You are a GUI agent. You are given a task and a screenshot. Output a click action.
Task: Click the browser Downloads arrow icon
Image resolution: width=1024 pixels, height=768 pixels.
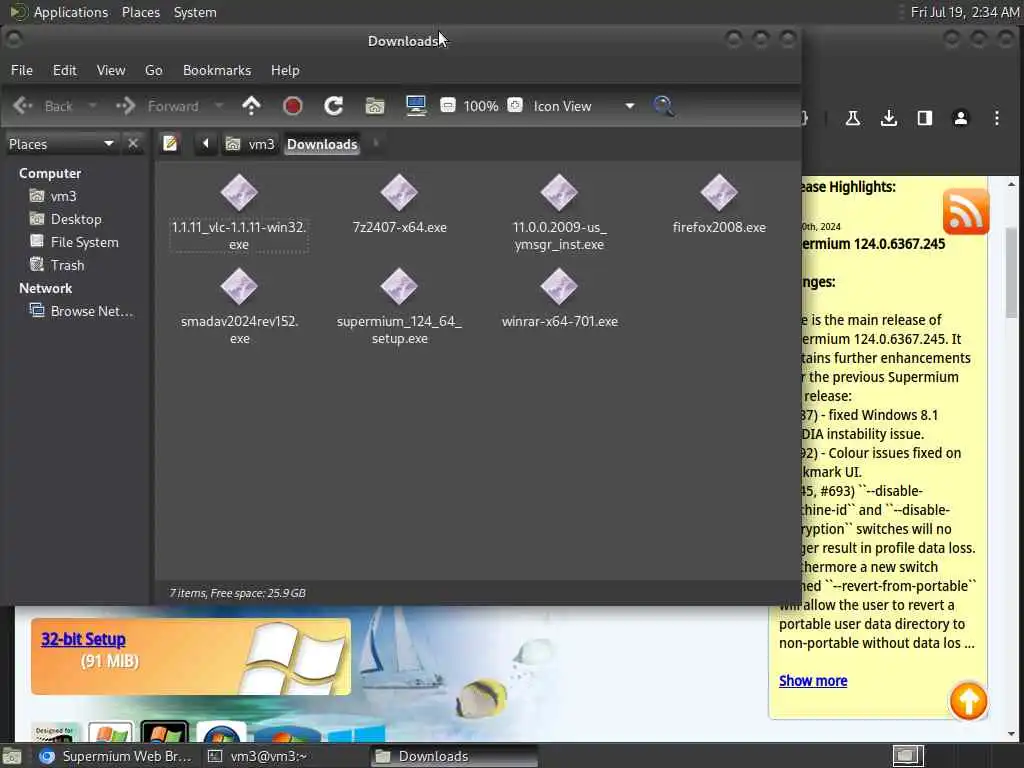(x=888, y=118)
